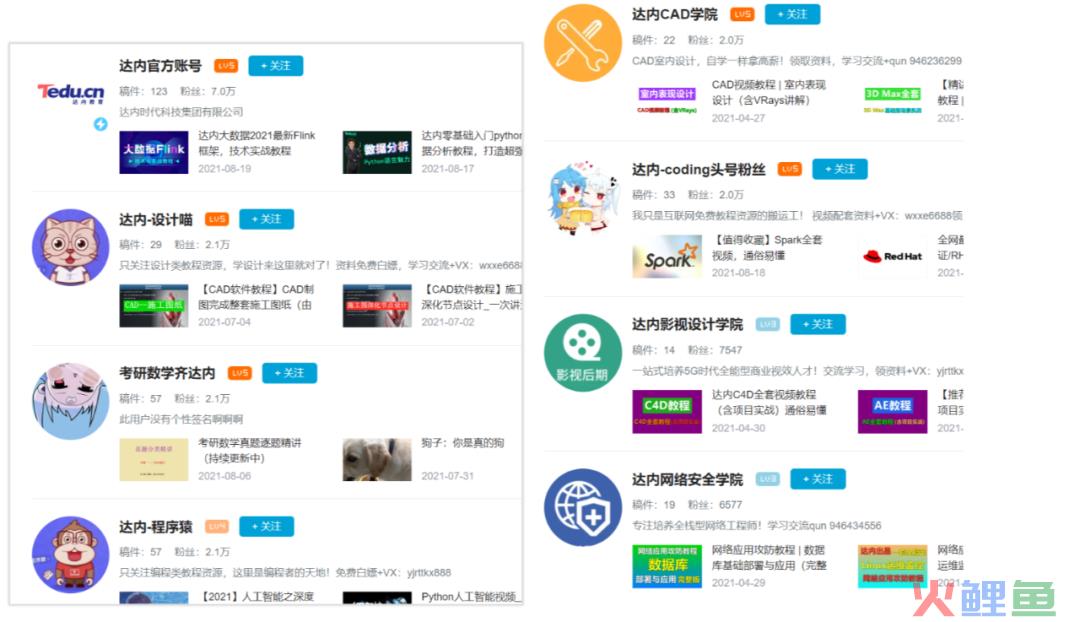Follow 达内网络安全学院 using +关注
The image size is (1080, 622).
click(818, 479)
